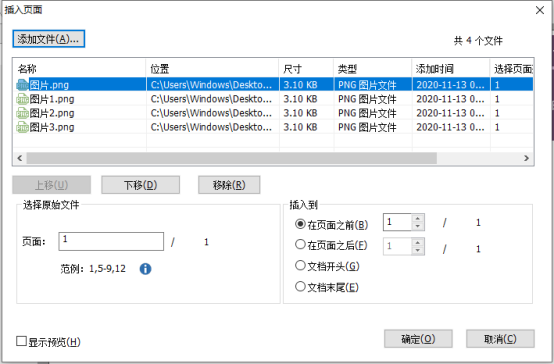Sort by the 尺寸 column header

coord(306,69)
